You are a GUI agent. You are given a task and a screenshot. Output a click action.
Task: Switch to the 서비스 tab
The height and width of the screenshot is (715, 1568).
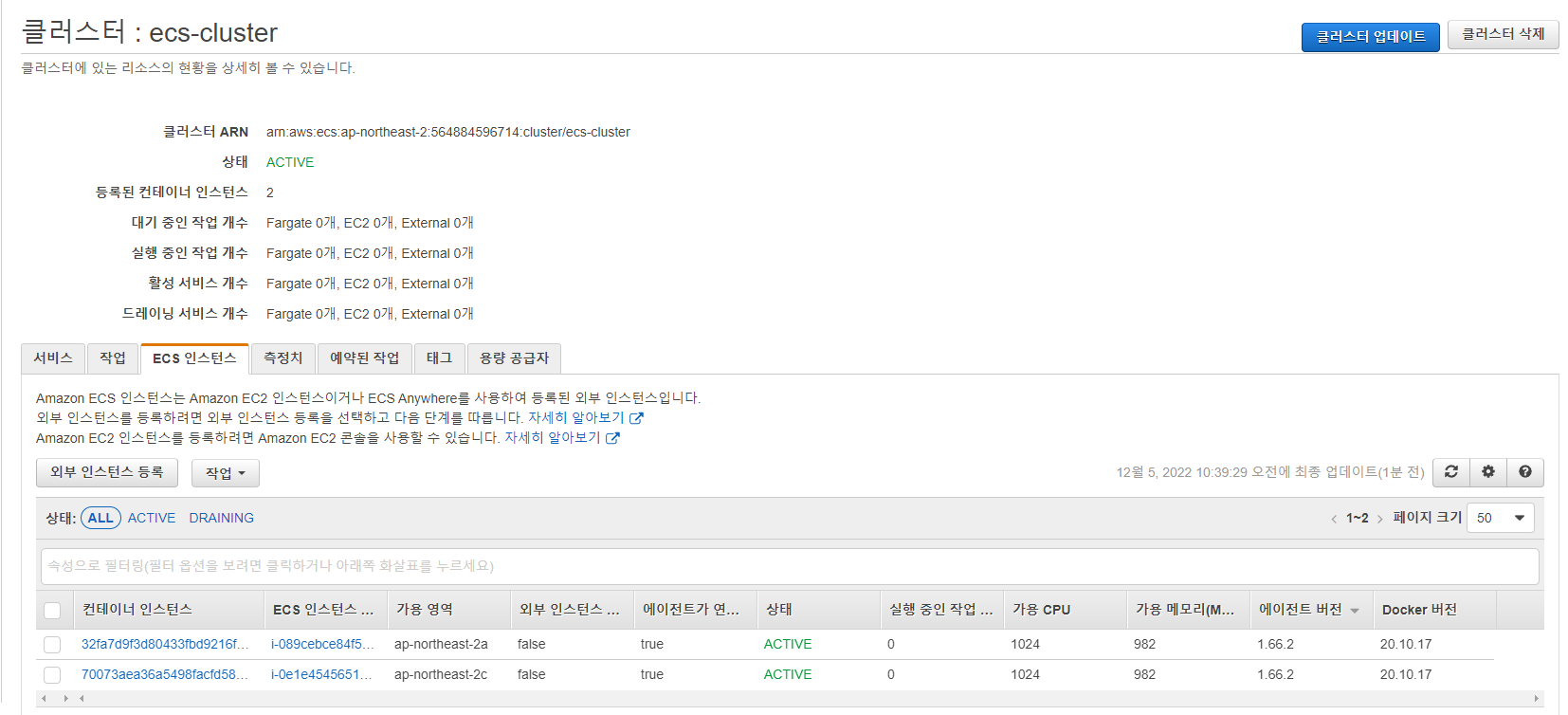pos(53,358)
